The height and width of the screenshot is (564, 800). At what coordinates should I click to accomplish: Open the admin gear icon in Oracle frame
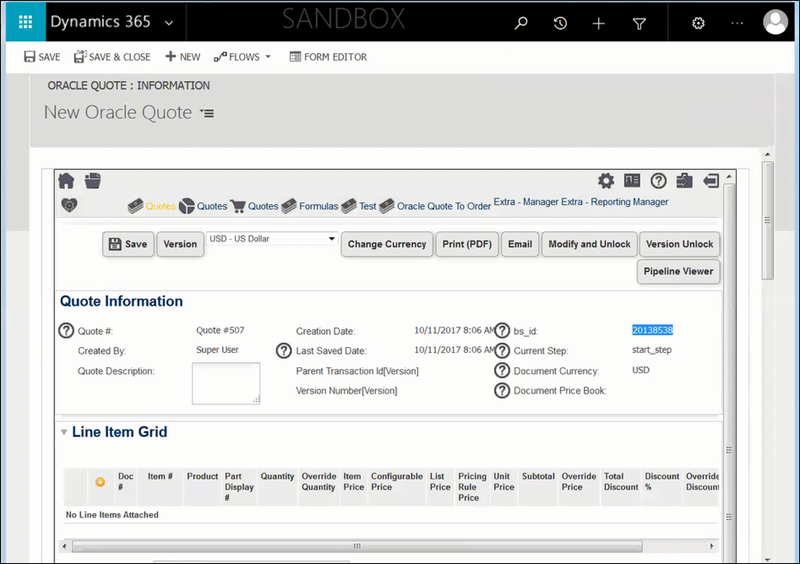pyautogui.click(x=606, y=181)
